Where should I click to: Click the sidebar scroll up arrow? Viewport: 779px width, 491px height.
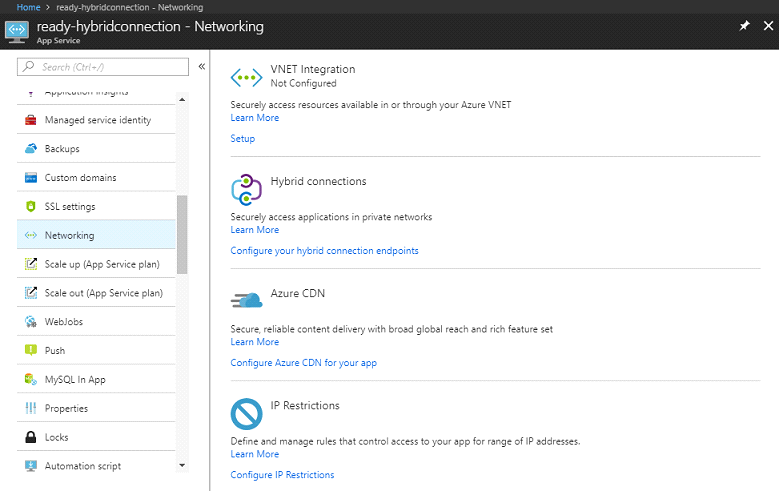point(182,99)
